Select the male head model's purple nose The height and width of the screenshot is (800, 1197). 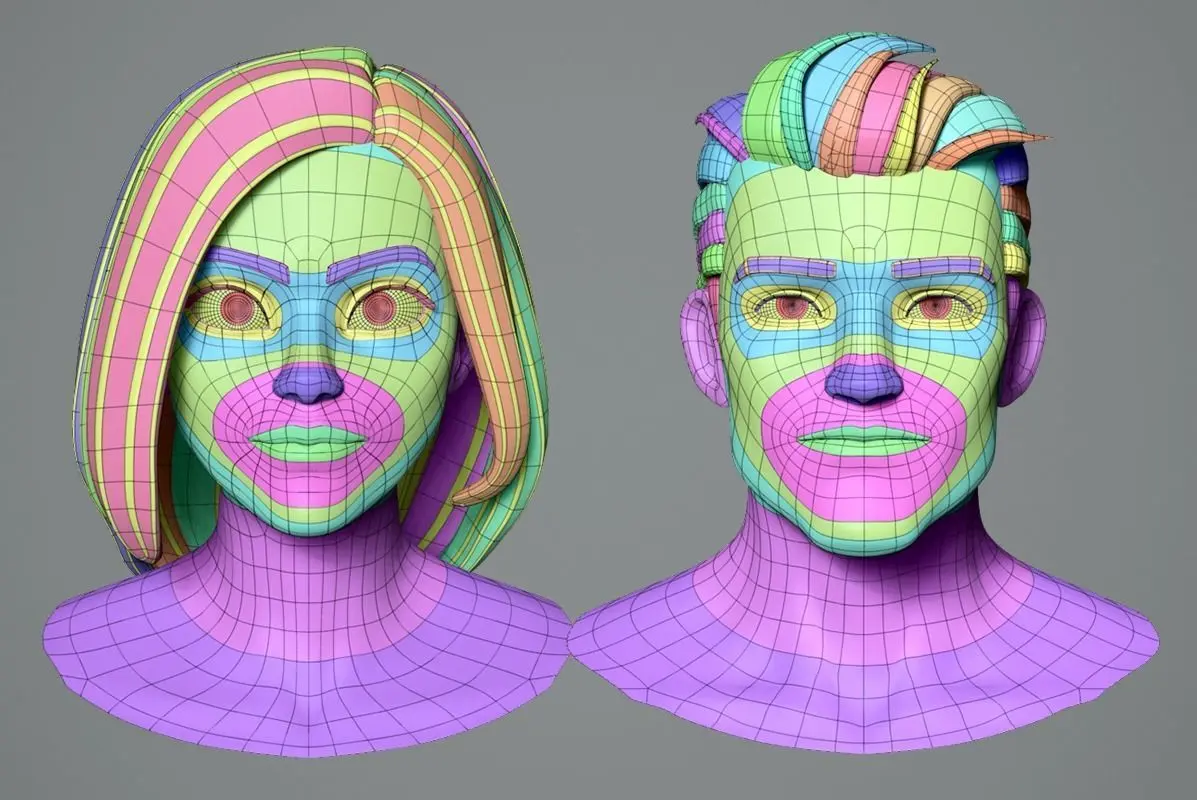tap(863, 381)
